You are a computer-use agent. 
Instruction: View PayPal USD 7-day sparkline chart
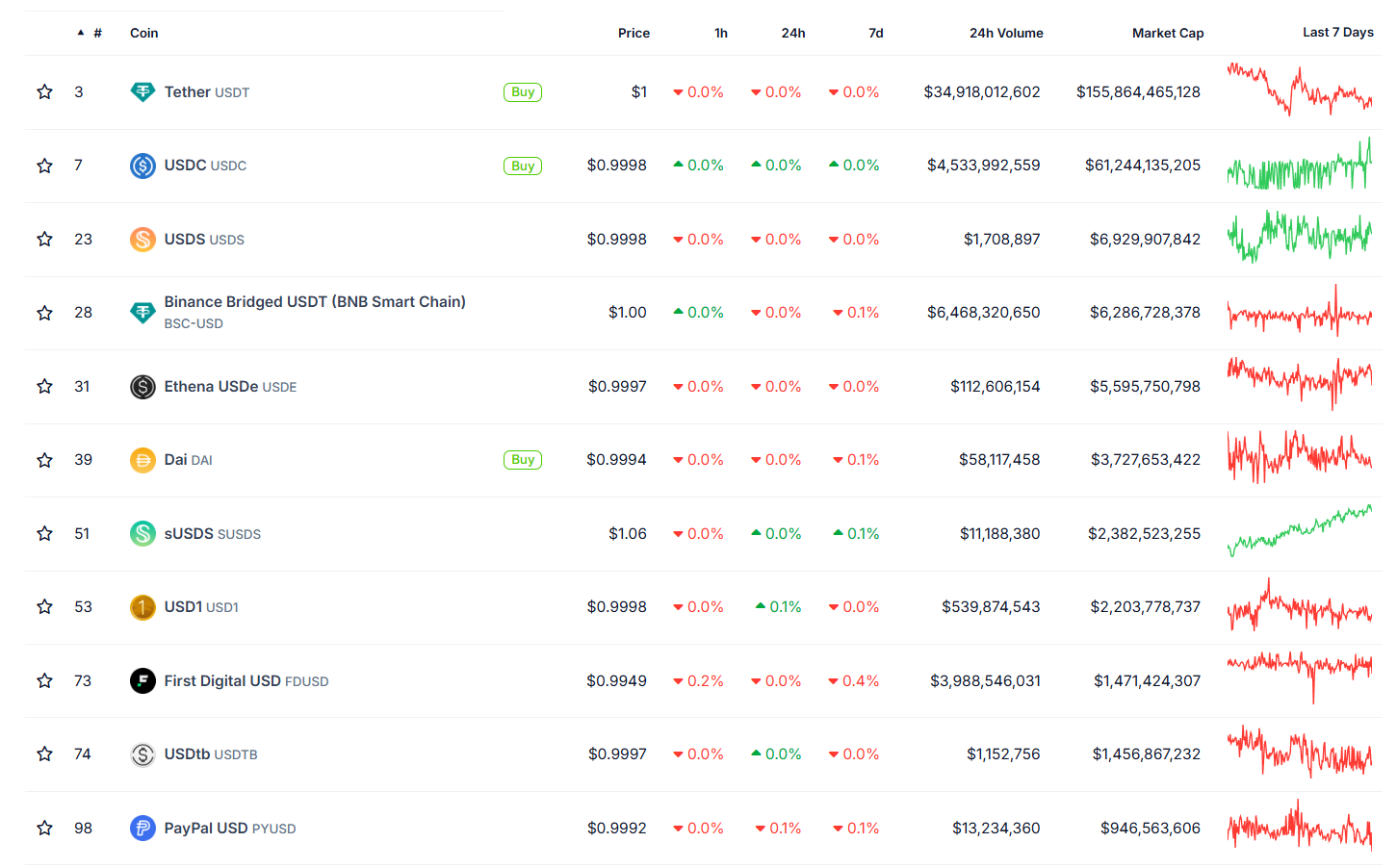pos(1300,826)
